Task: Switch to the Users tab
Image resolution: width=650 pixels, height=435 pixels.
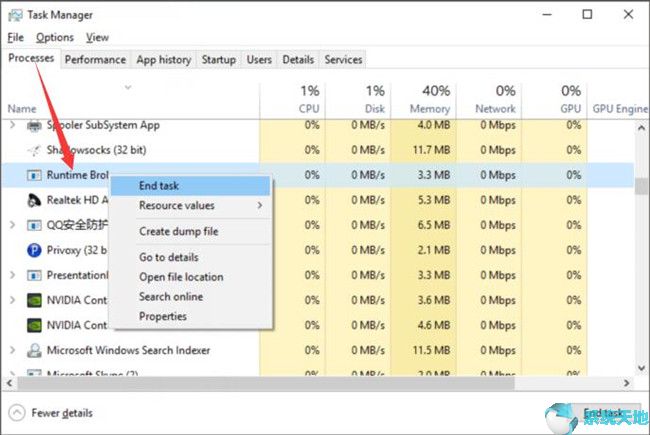Action: coord(259,60)
